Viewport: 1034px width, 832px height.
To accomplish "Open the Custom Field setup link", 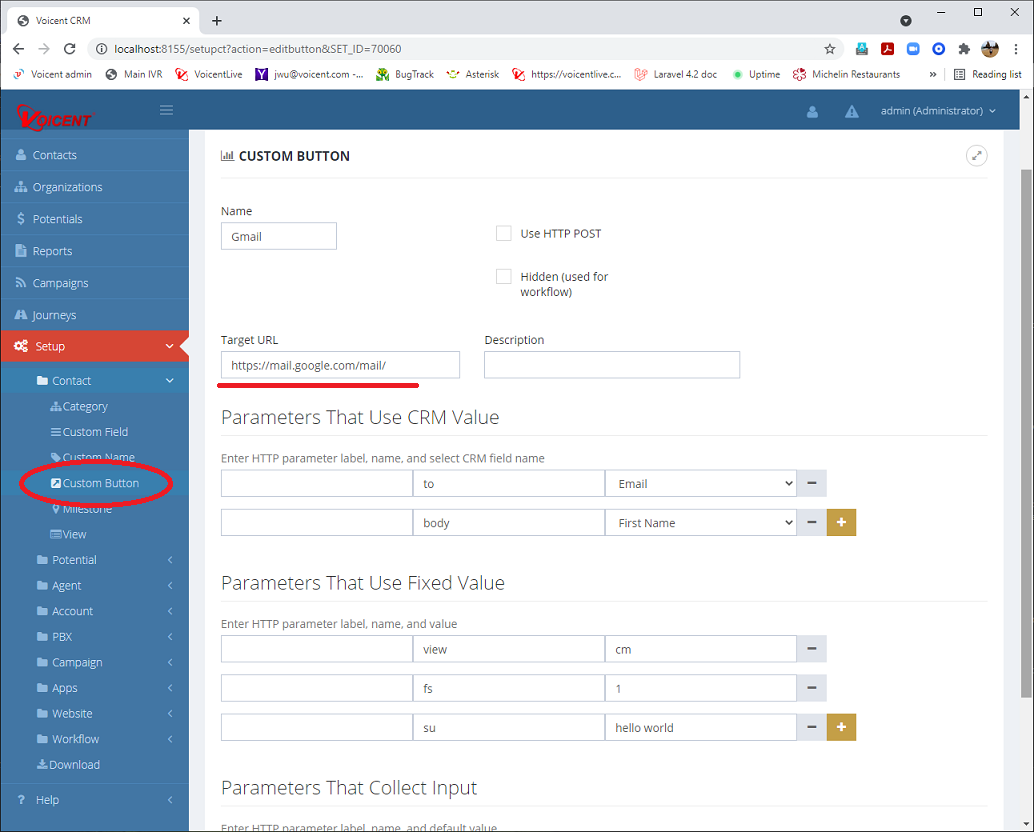I will point(95,432).
